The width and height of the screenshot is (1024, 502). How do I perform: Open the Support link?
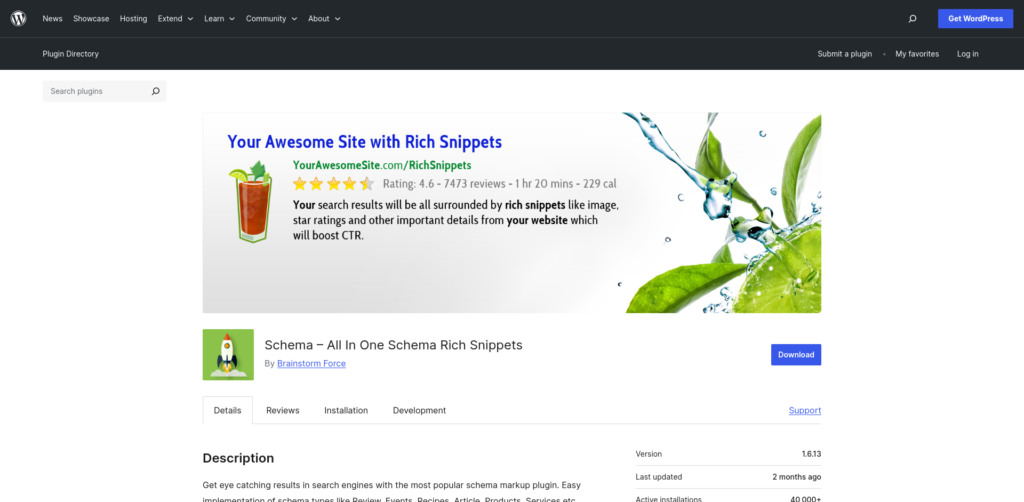(x=805, y=411)
